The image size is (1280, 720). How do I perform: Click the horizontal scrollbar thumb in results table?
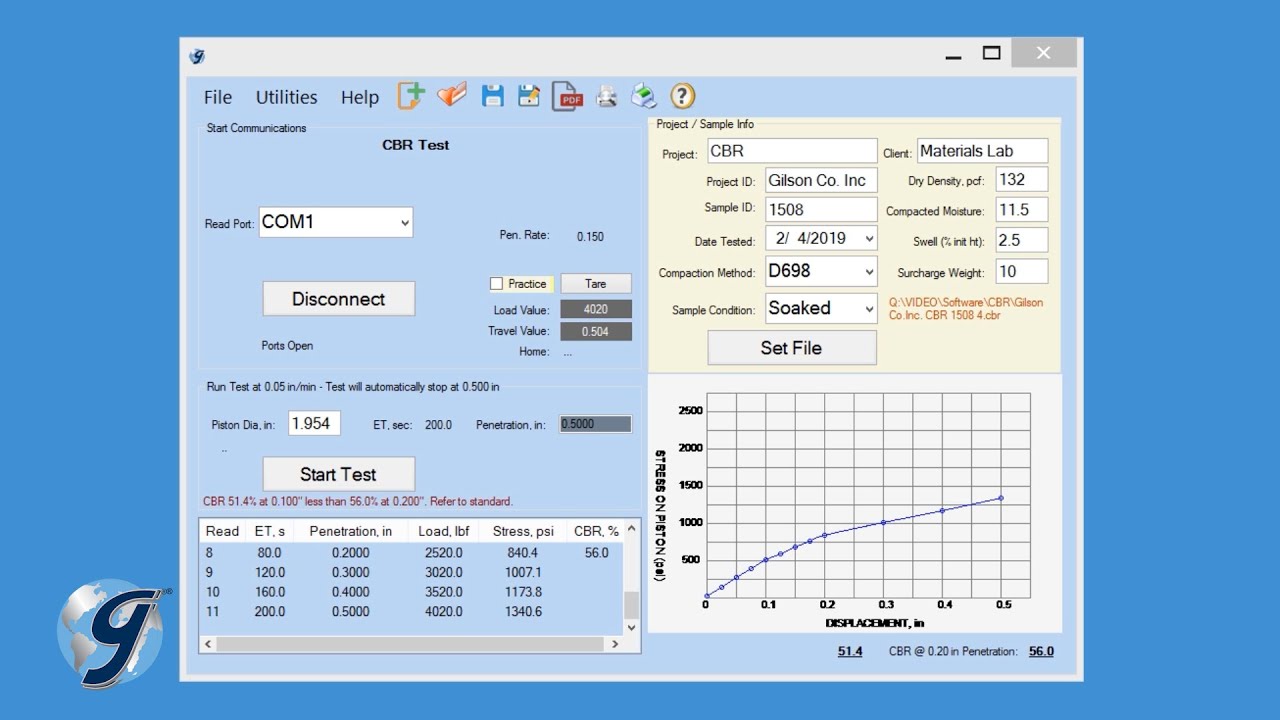click(409, 645)
